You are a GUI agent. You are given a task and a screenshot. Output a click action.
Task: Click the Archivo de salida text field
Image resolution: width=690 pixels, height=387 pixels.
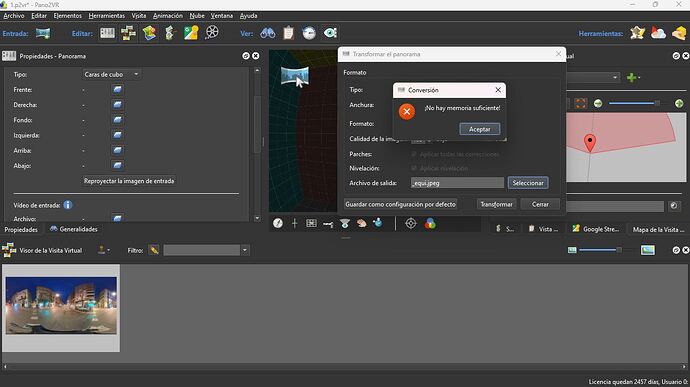point(457,183)
